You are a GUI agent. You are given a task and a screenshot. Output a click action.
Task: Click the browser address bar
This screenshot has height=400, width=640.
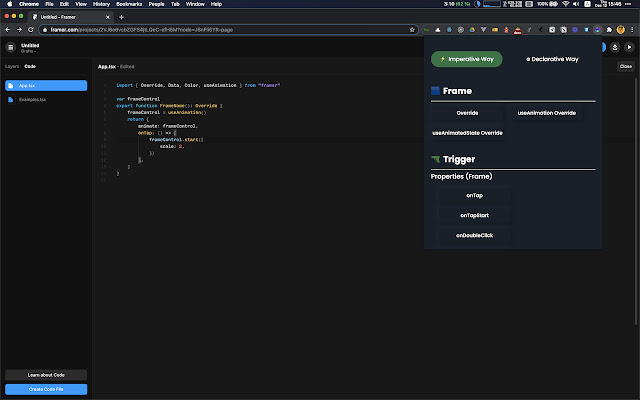coord(229,29)
